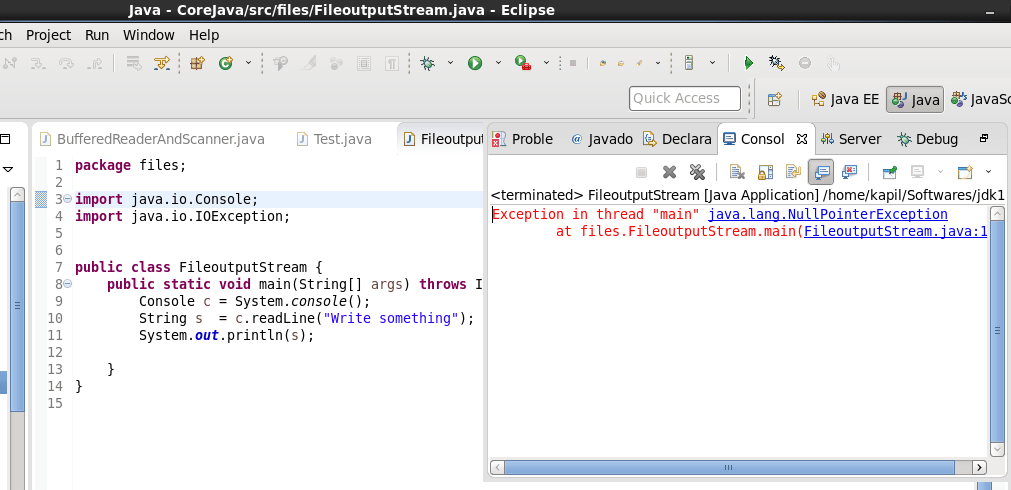Image resolution: width=1011 pixels, height=490 pixels.
Task: Toggle the Pin Console icon
Action: (x=890, y=172)
